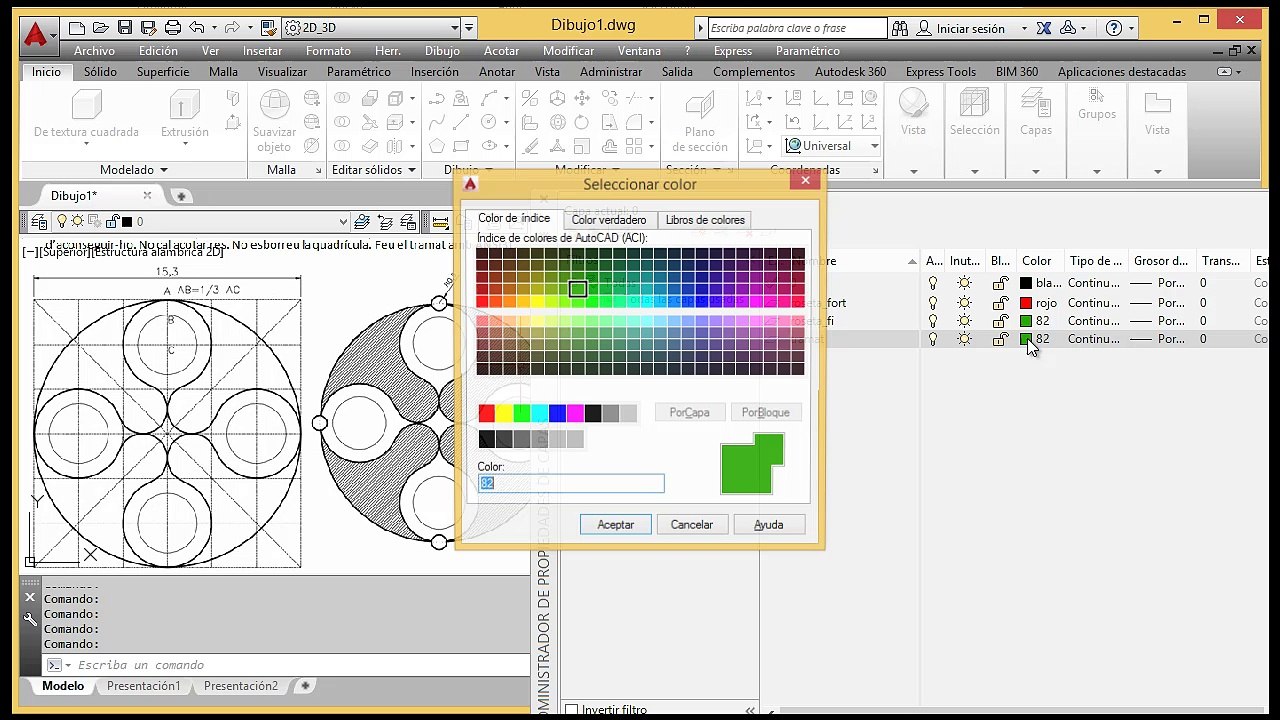
Task: Toggle the freeze sun on the rojo layer row
Action: click(964, 303)
